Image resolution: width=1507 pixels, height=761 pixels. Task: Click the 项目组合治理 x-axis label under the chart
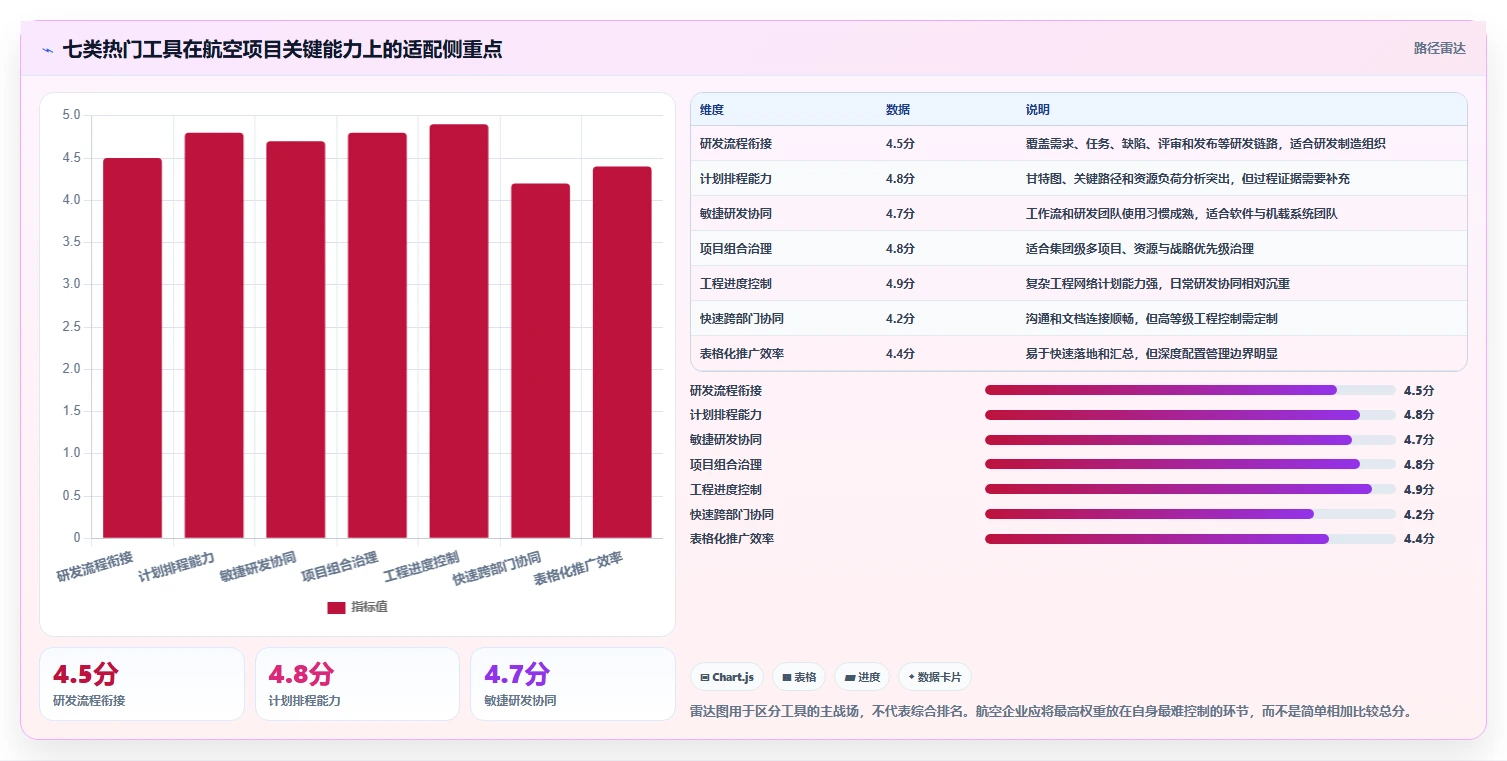point(341,567)
